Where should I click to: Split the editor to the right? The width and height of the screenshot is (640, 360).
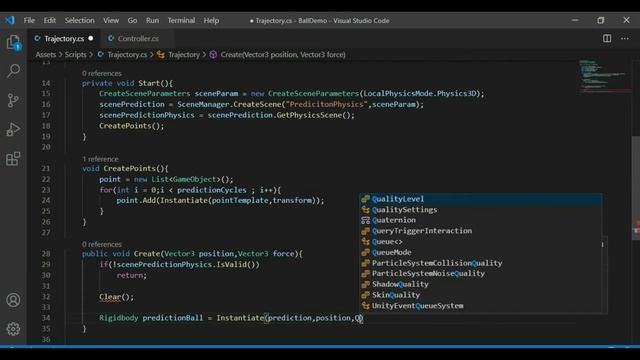[x=607, y=38]
